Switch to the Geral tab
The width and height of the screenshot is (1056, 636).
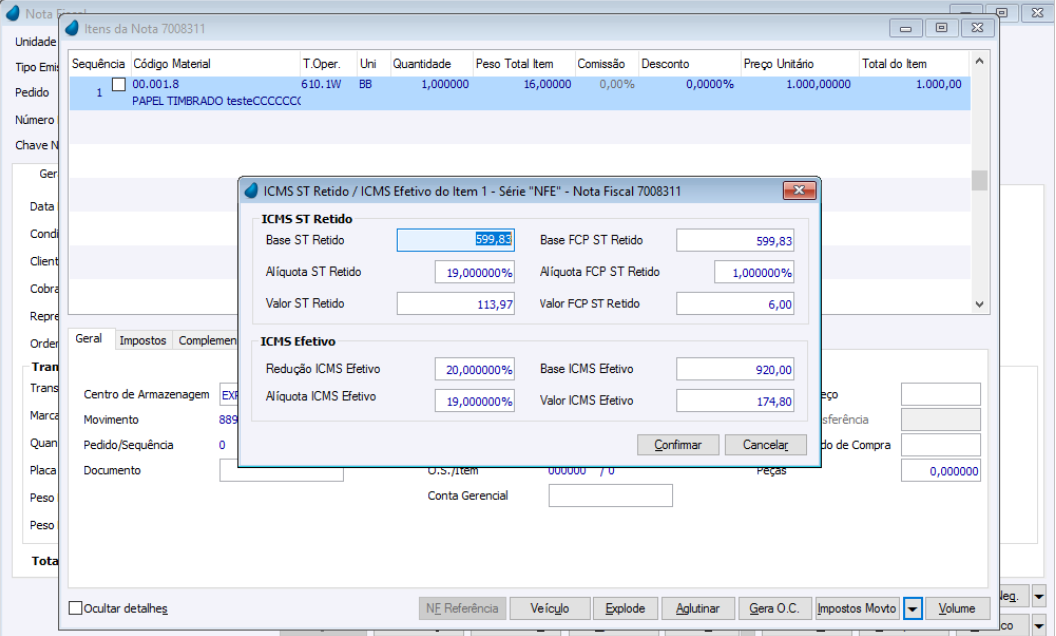click(89, 338)
